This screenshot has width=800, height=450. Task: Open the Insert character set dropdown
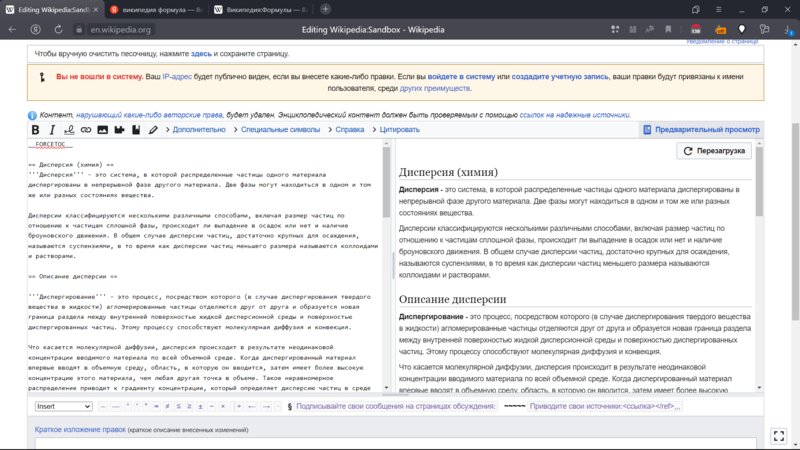(63, 407)
